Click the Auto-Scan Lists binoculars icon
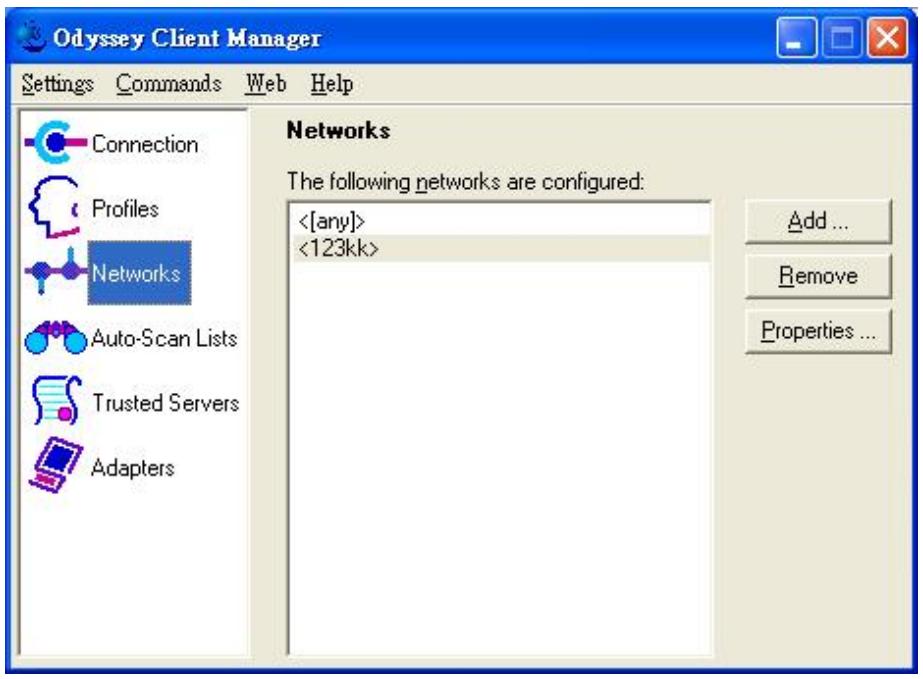Screen dimensions: 923x679 coord(56,337)
